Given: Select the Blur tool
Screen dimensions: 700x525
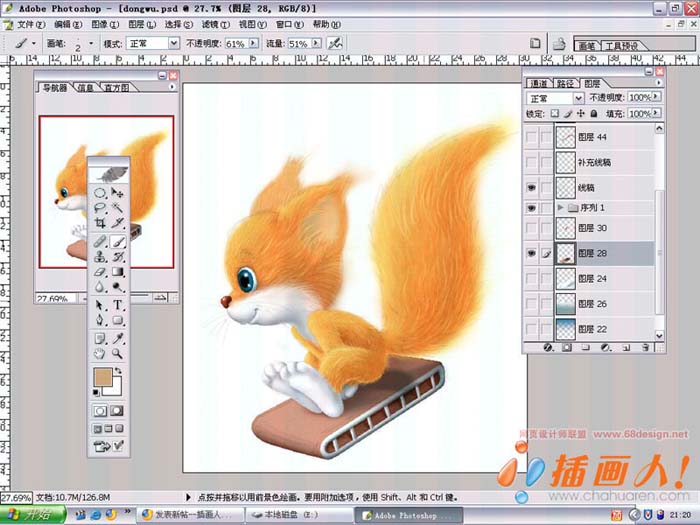Looking at the screenshot, I should tap(100, 286).
